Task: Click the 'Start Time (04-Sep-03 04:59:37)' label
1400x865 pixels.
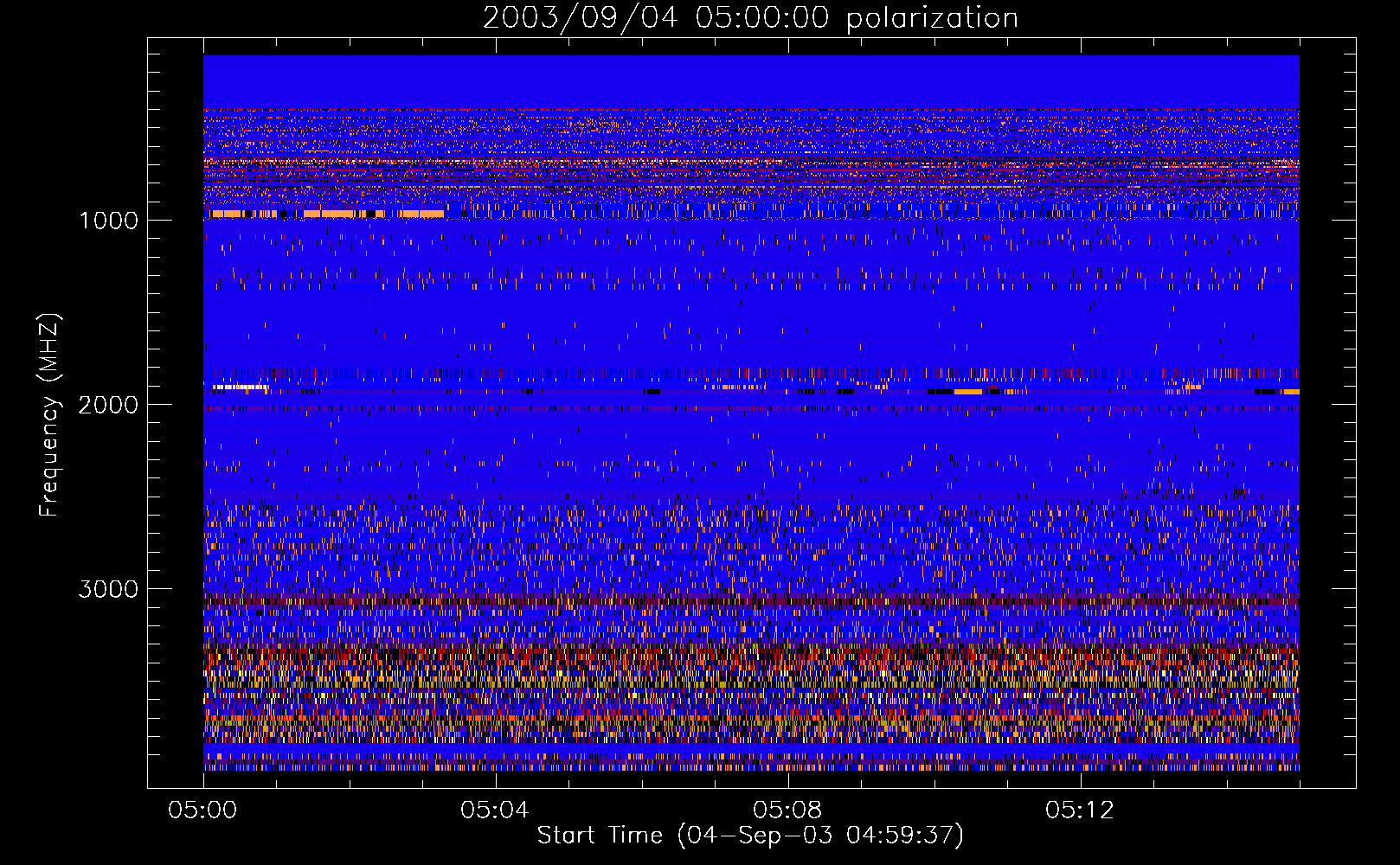Action: tap(750, 836)
